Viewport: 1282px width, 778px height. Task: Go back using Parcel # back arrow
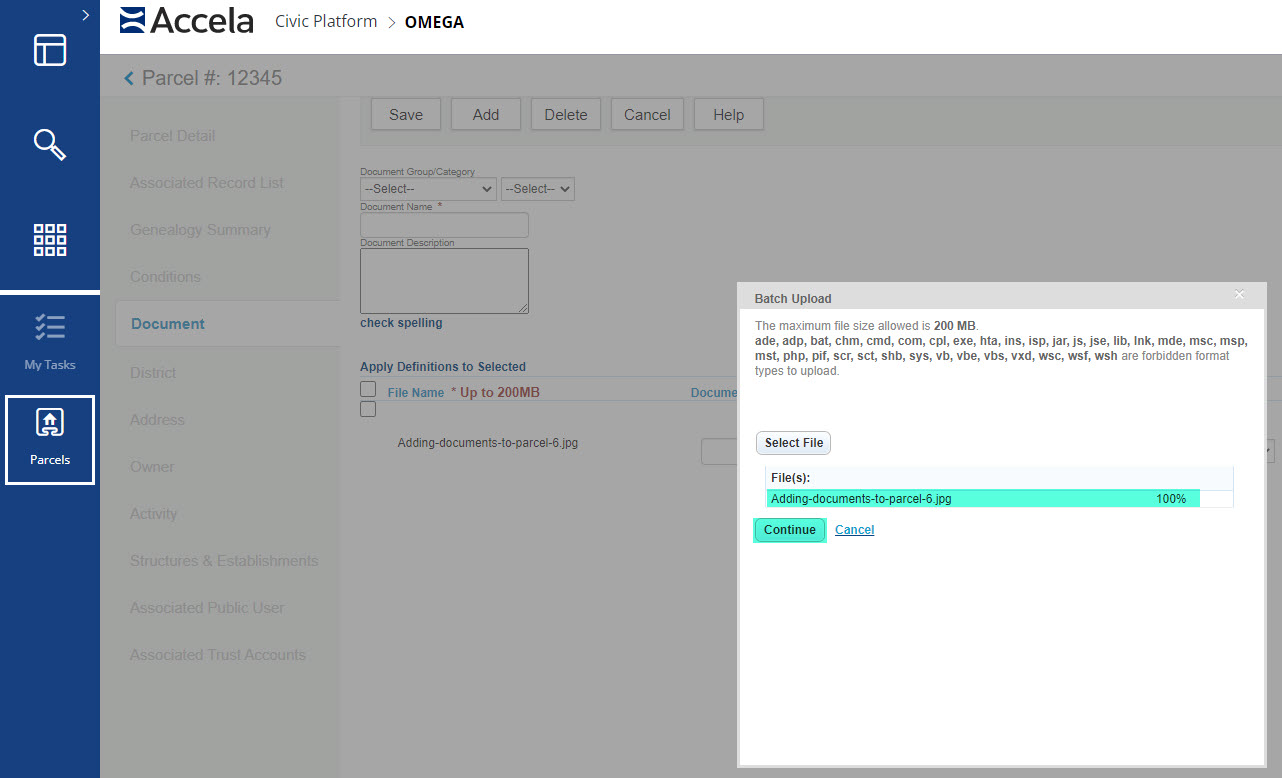(x=128, y=78)
